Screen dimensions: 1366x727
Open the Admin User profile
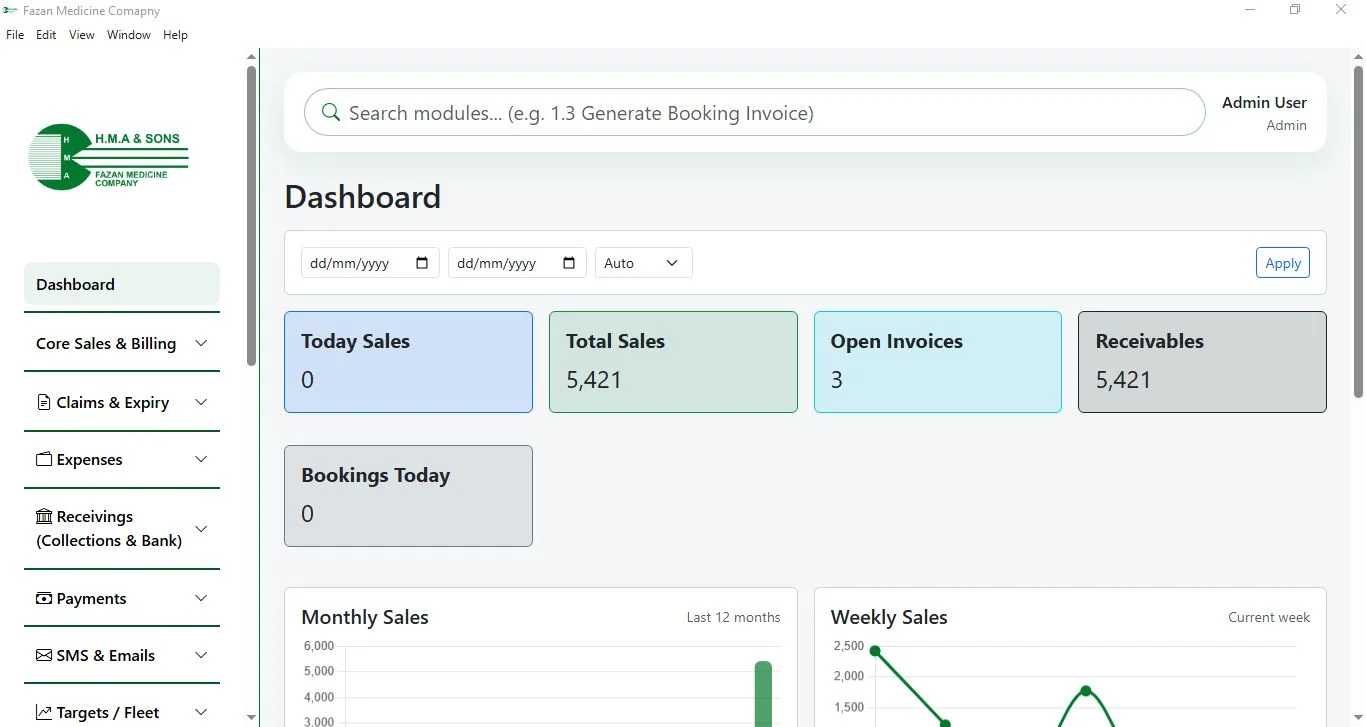1264,113
